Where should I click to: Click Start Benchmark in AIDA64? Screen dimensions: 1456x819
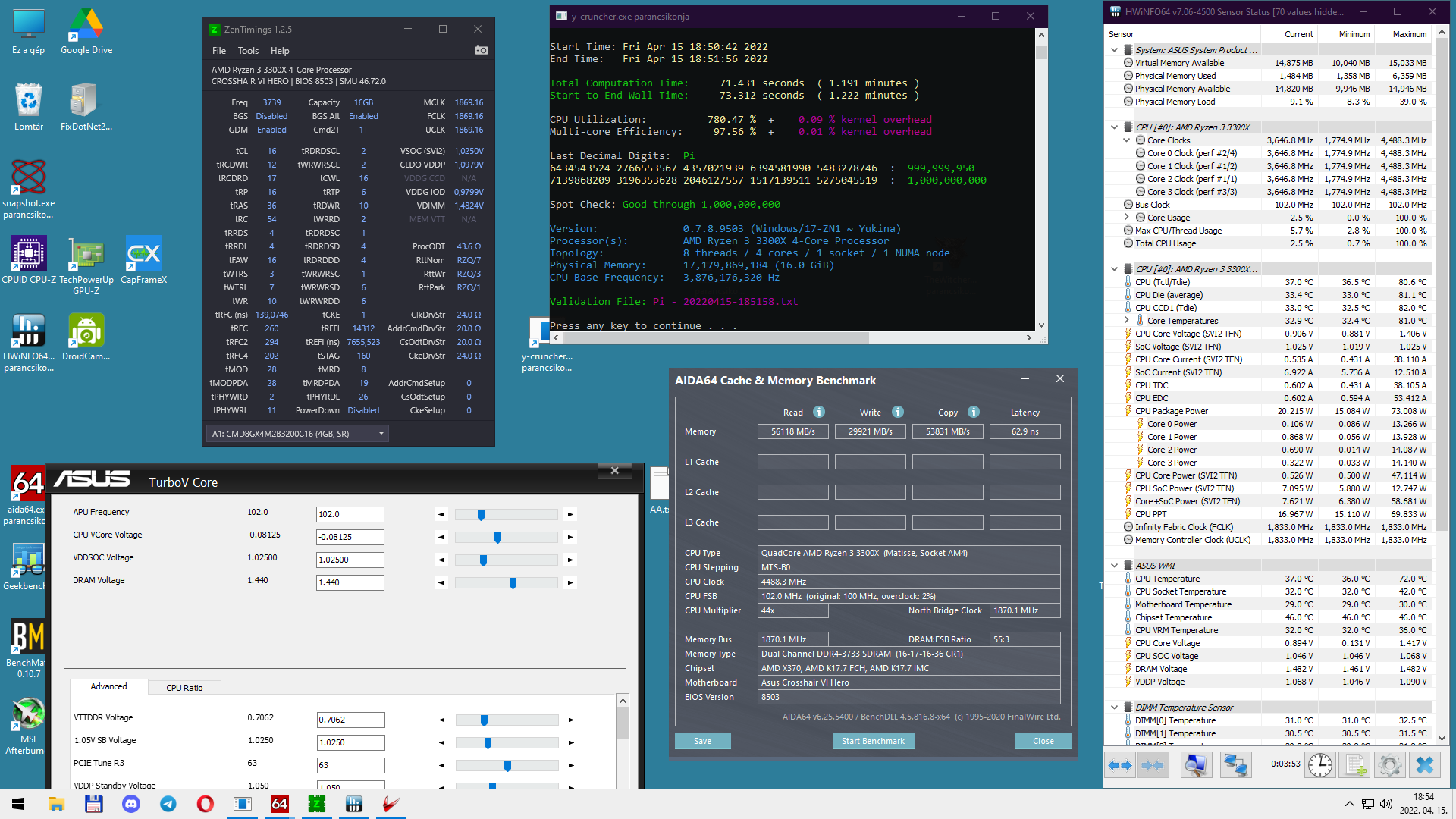click(873, 741)
